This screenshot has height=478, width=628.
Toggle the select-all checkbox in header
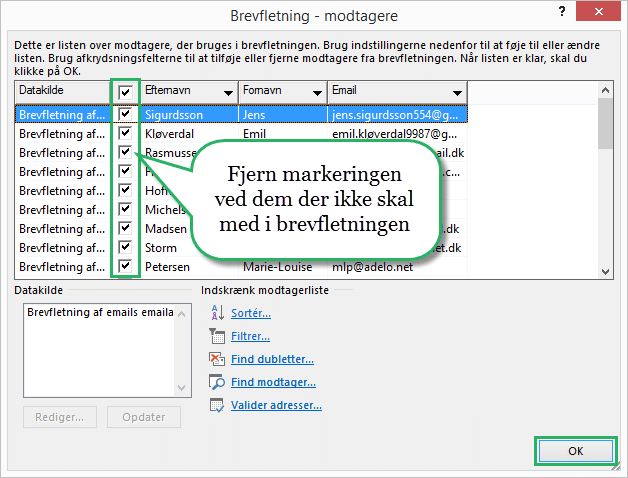125,93
